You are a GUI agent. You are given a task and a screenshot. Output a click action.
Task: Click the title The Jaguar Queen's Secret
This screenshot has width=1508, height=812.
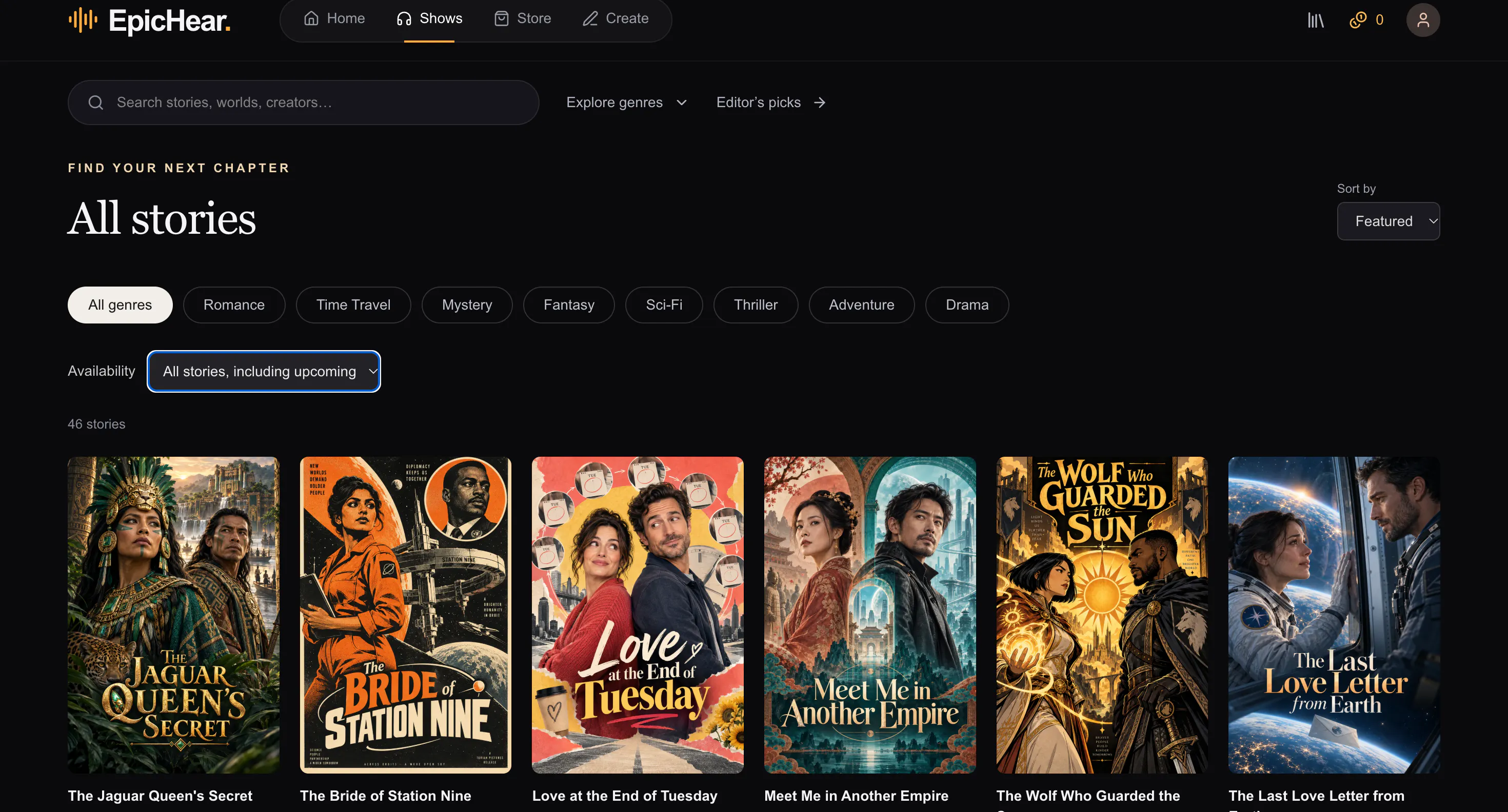click(160, 796)
